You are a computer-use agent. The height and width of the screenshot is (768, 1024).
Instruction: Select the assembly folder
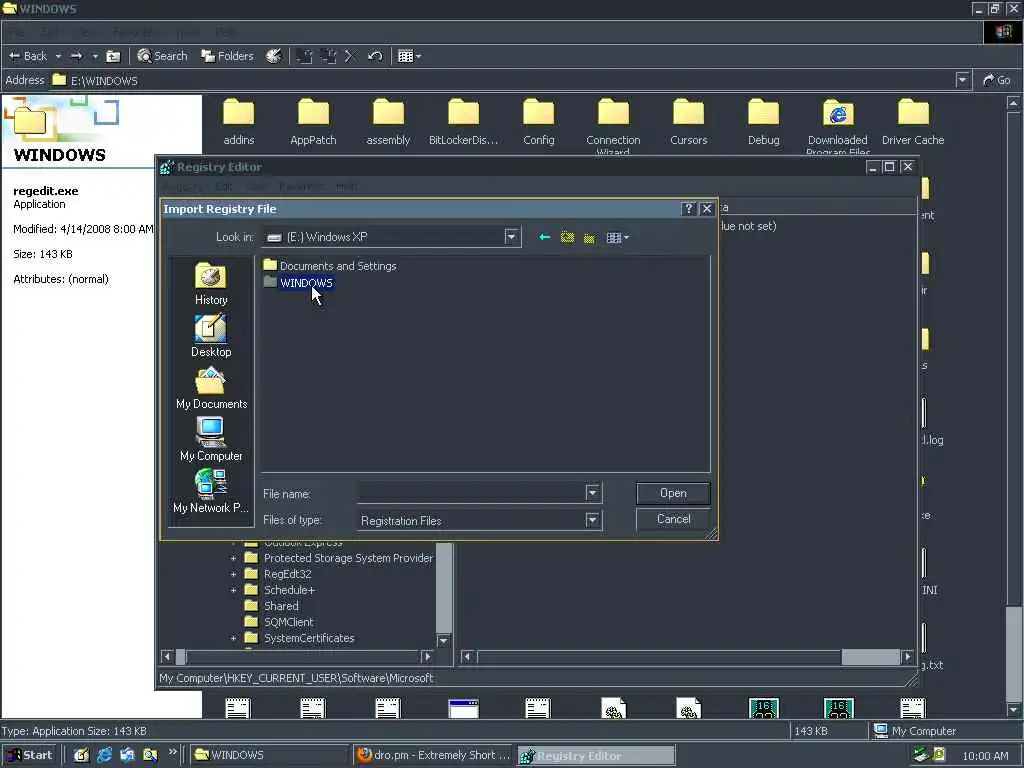click(x=388, y=122)
